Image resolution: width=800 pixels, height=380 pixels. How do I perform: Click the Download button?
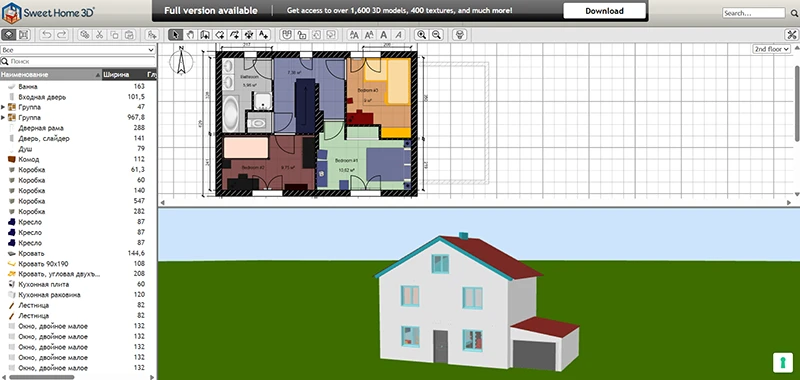pyautogui.click(x=604, y=11)
